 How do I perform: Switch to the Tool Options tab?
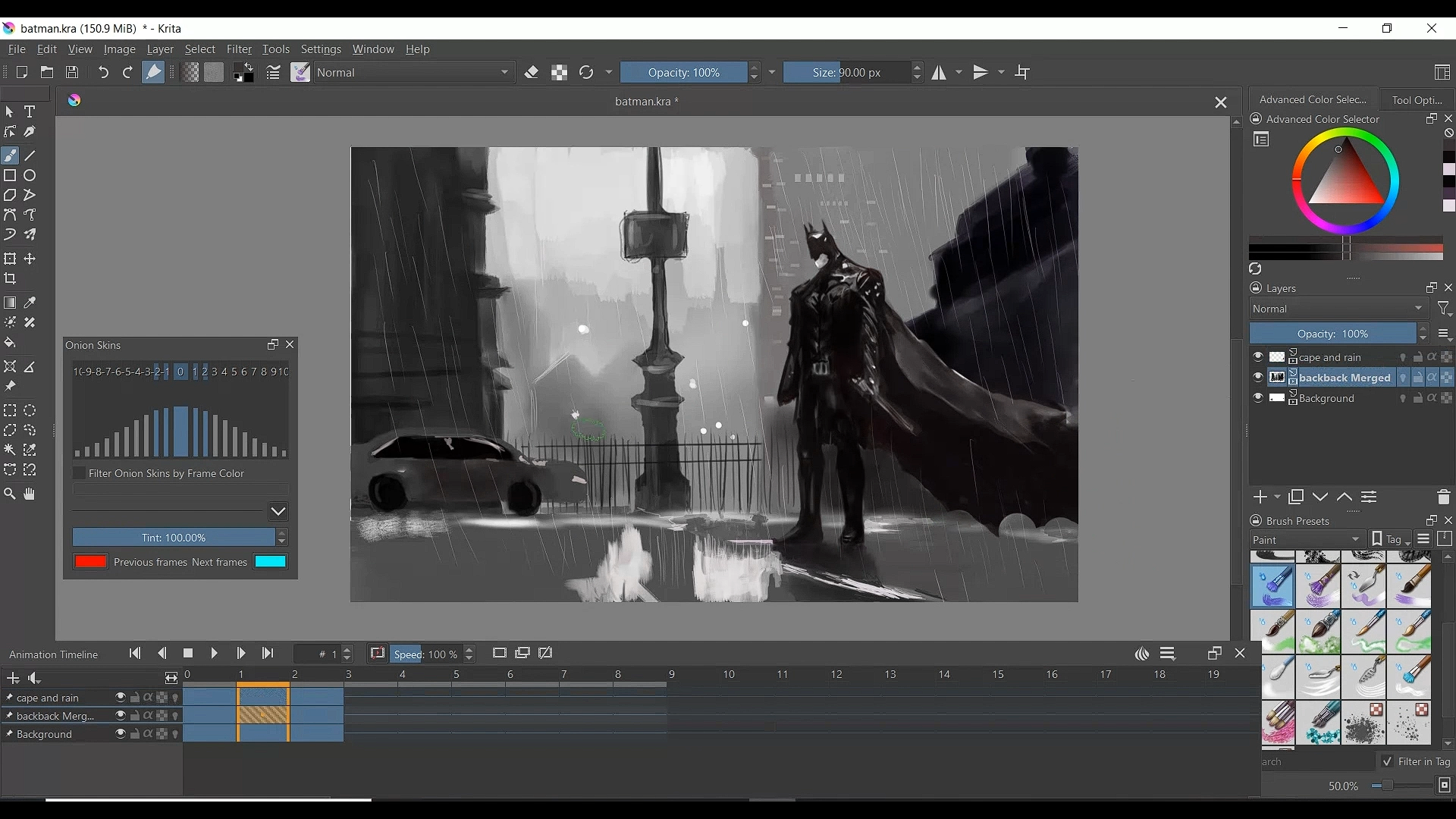click(x=1417, y=99)
